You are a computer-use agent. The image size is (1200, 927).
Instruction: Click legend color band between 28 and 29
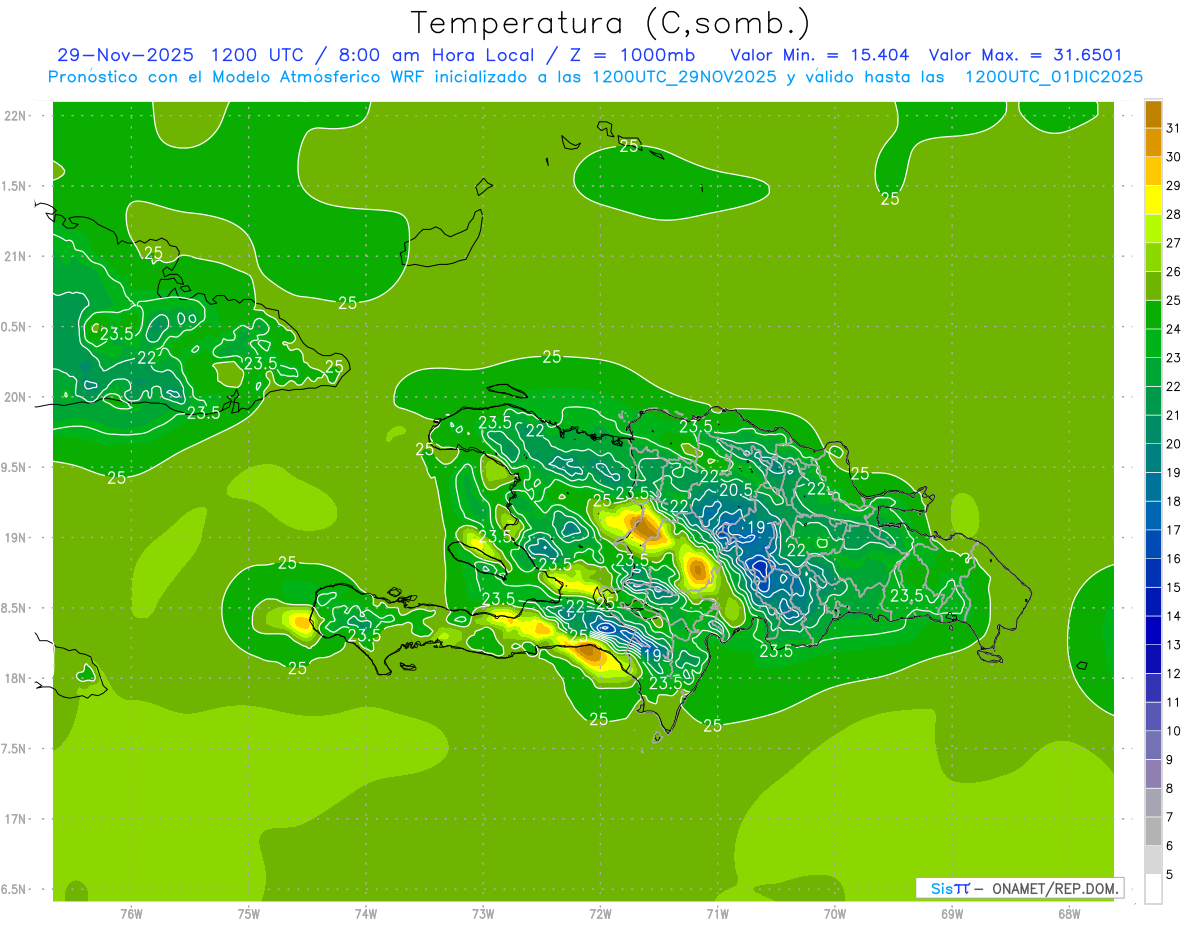tap(1153, 200)
